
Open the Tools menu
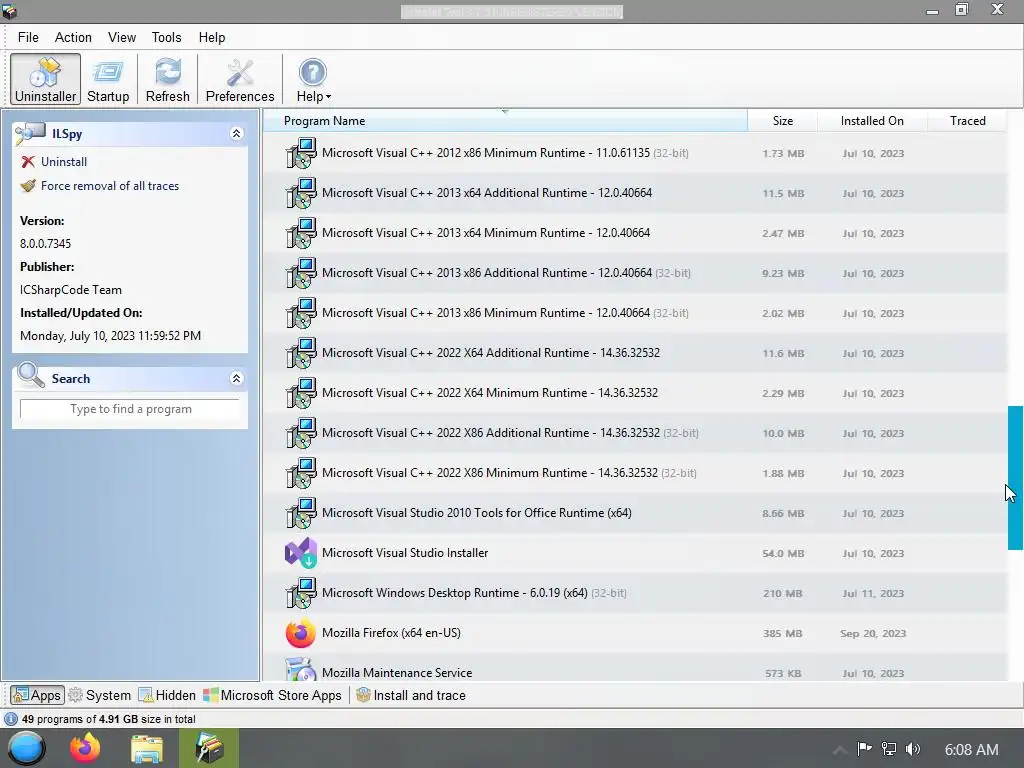167,37
